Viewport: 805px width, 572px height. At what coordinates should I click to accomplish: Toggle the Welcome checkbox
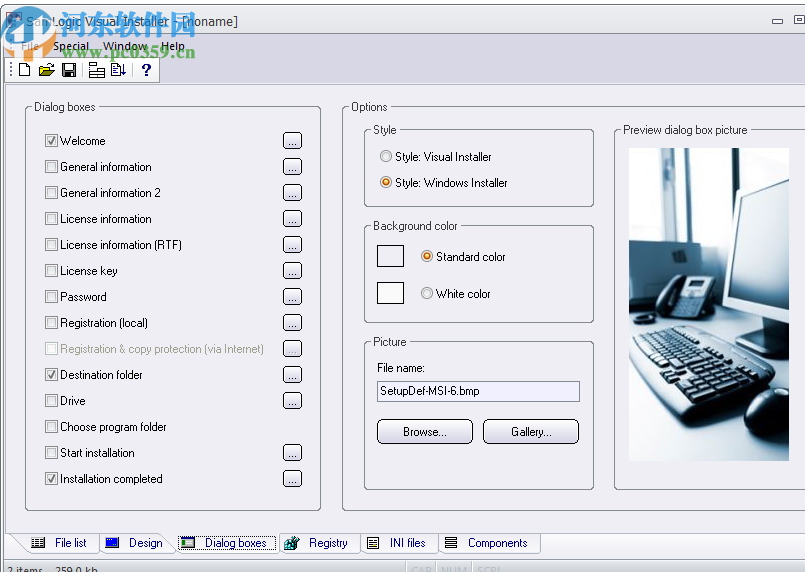click(51, 141)
